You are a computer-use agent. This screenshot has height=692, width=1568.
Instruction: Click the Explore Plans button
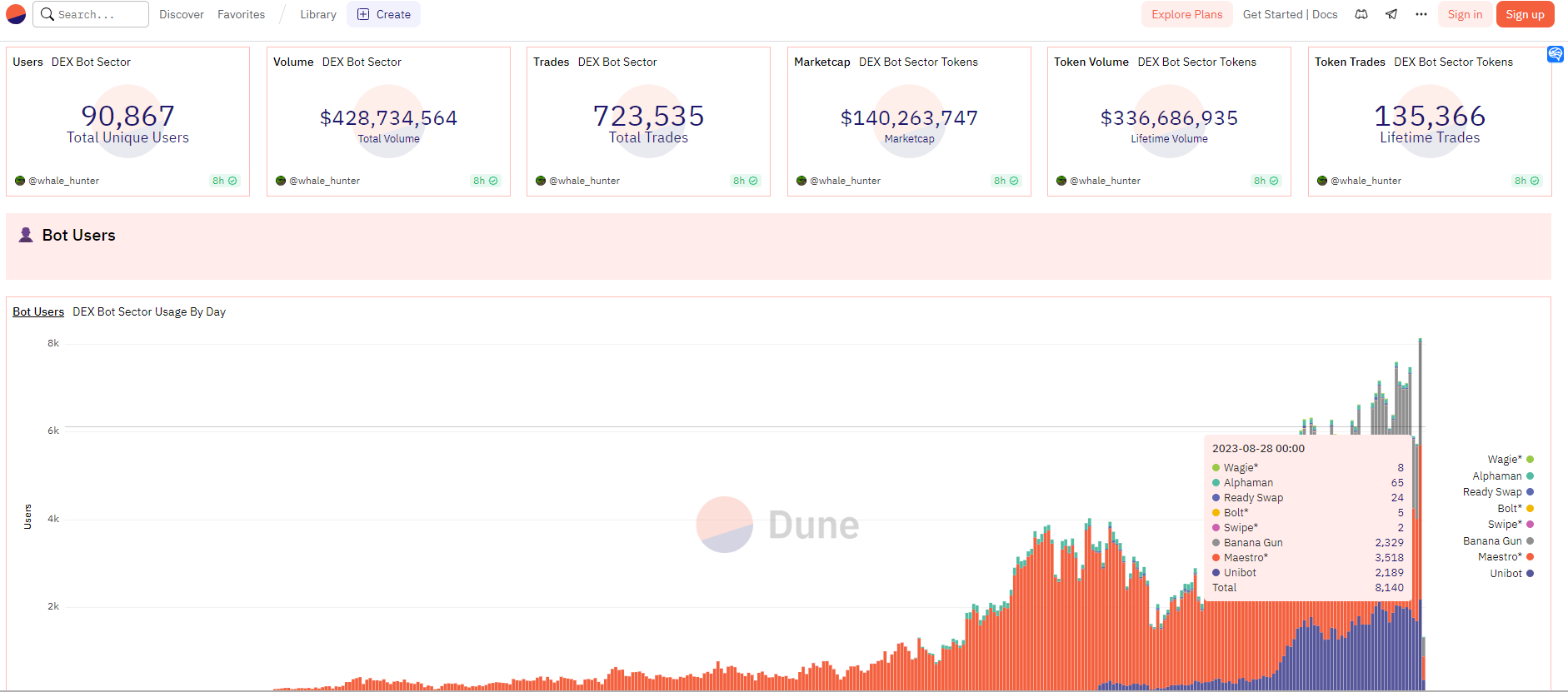[1186, 14]
